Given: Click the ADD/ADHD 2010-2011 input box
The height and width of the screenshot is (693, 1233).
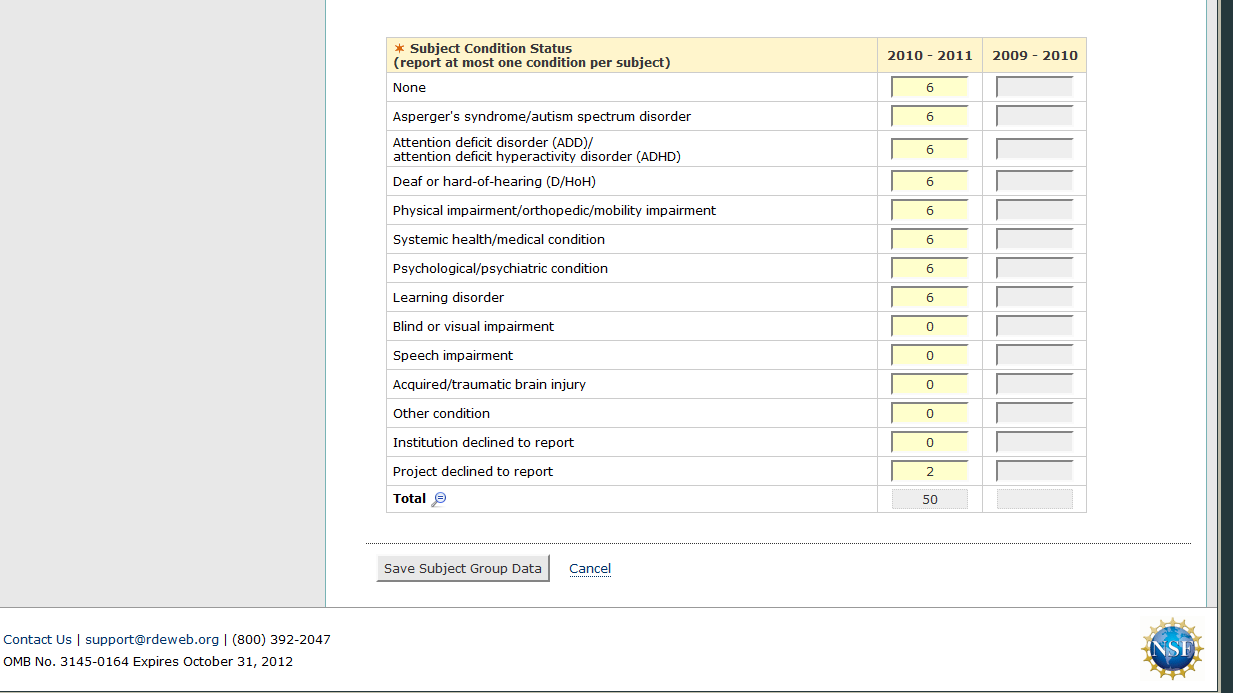Looking at the screenshot, I should [x=929, y=149].
